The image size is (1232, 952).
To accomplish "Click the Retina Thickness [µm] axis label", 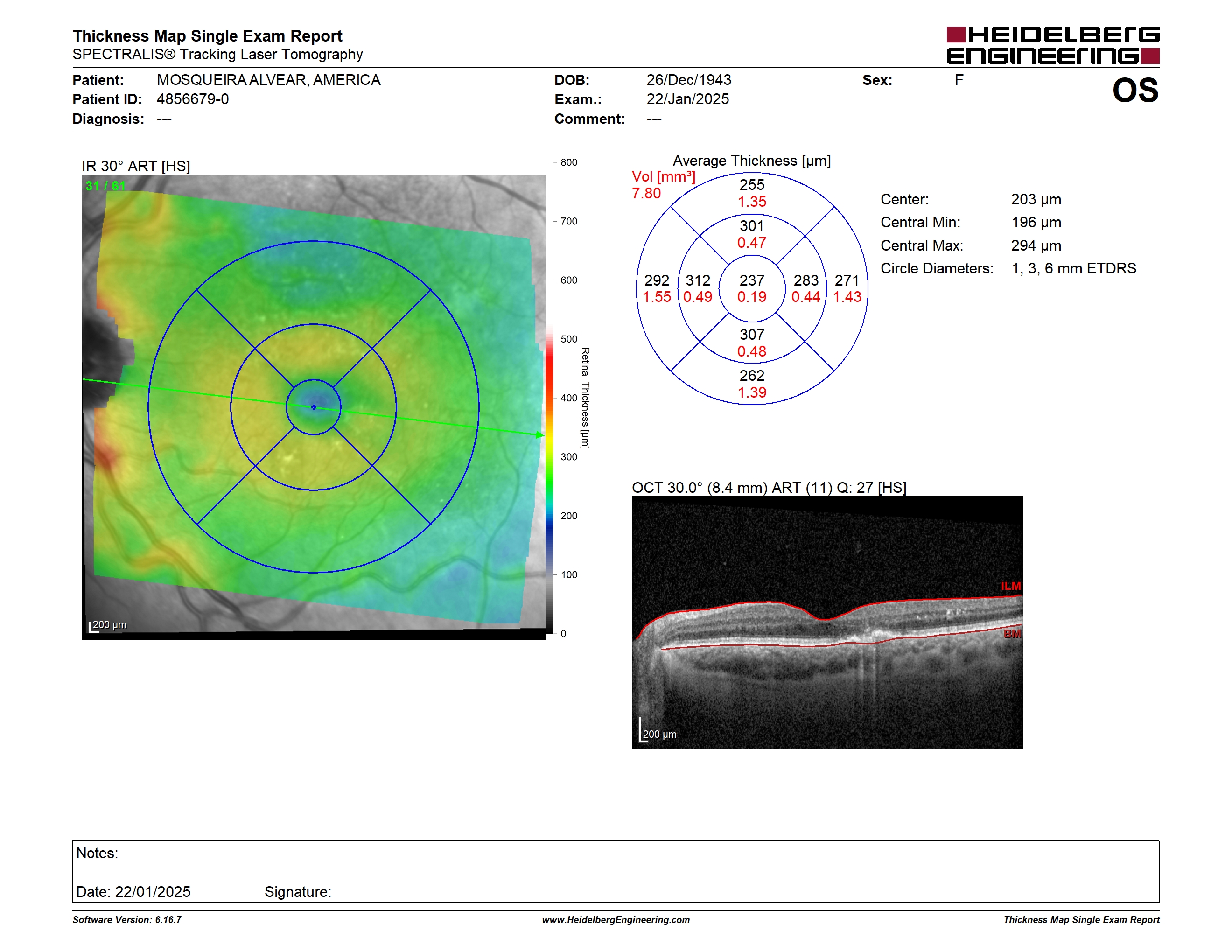I will [x=586, y=398].
